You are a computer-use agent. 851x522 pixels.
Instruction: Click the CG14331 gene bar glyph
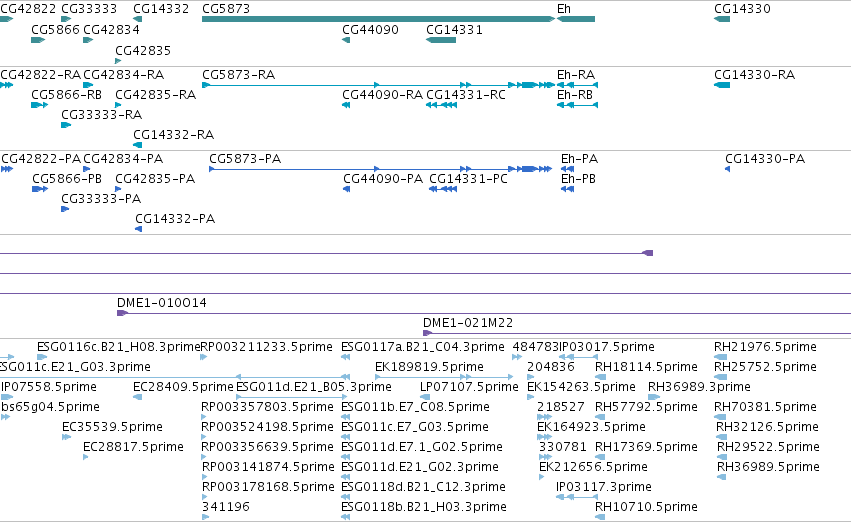441,40
